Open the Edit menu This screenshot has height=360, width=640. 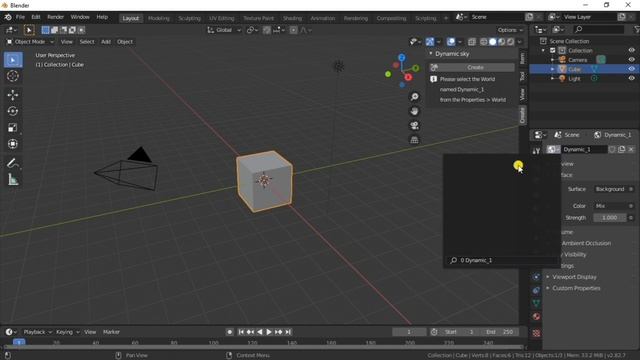pyautogui.click(x=36, y=17)
